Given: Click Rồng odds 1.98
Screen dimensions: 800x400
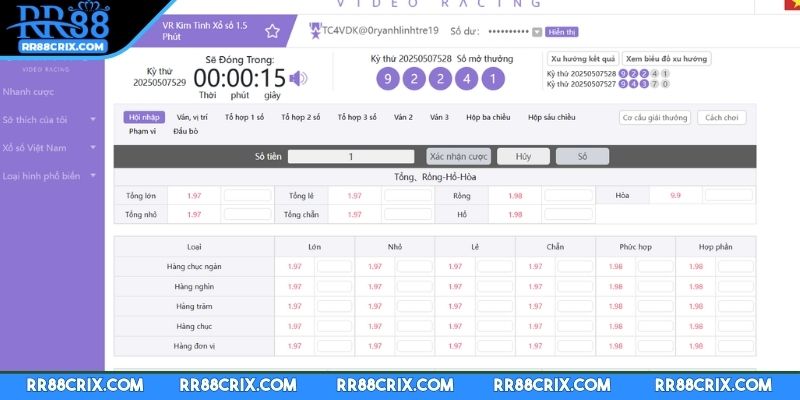Looking at the screenshot, I should (x=515, y=195).
